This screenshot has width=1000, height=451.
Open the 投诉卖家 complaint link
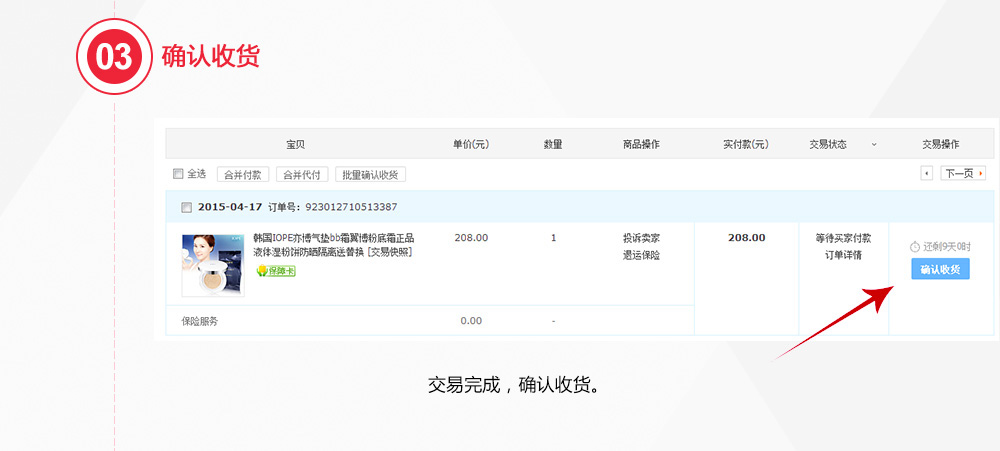(641, 238)
